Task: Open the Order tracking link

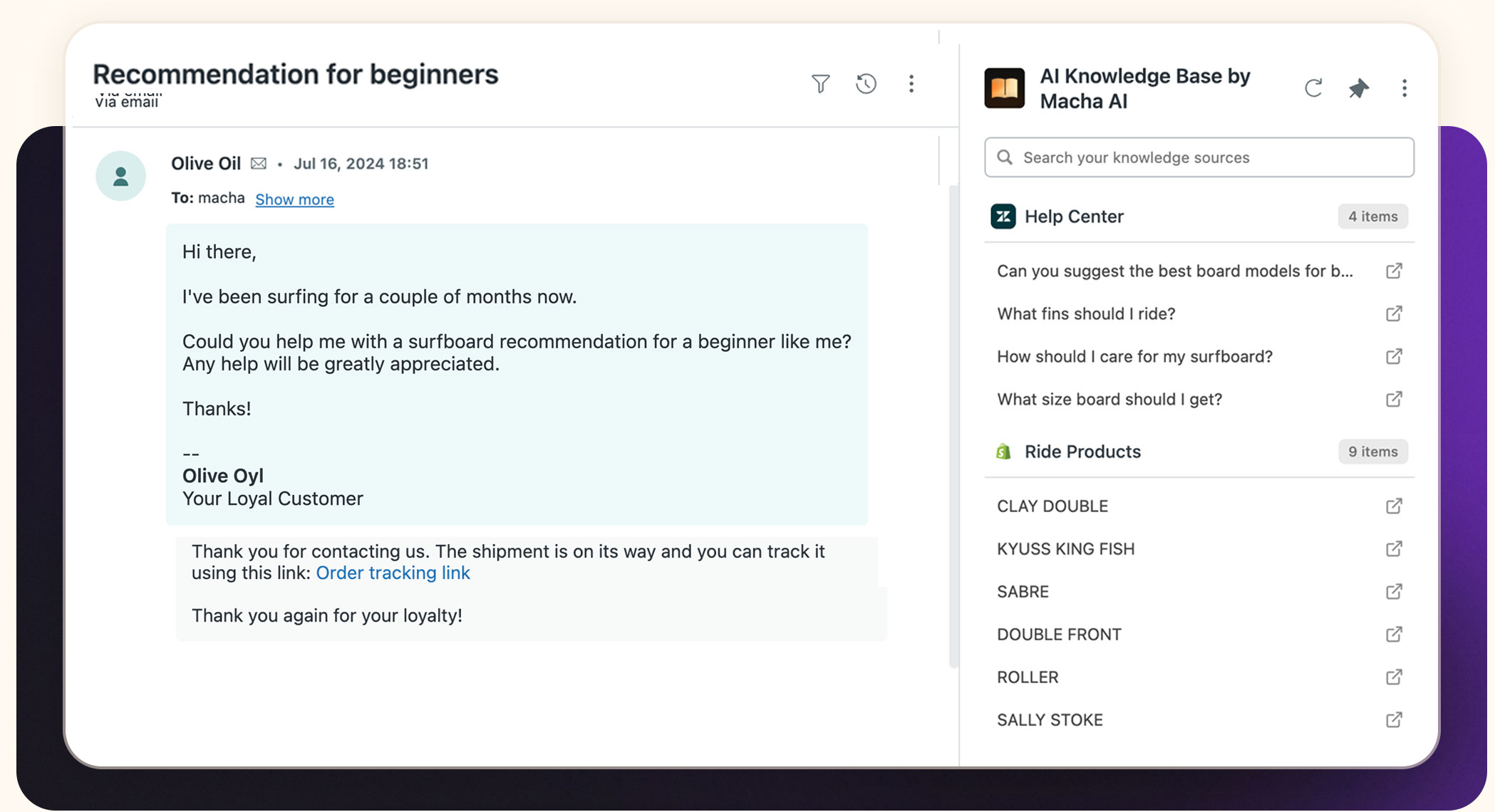Action: coord(393,572)
